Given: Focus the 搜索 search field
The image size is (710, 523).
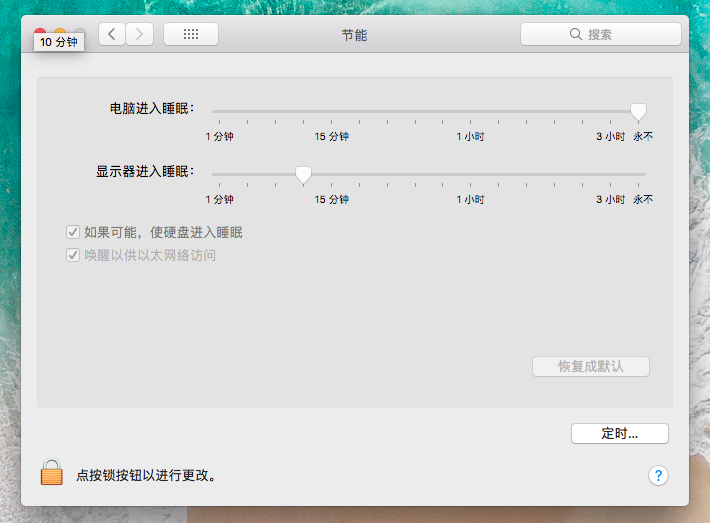Looking at the screenshot, I should click(x=610, y=34).
